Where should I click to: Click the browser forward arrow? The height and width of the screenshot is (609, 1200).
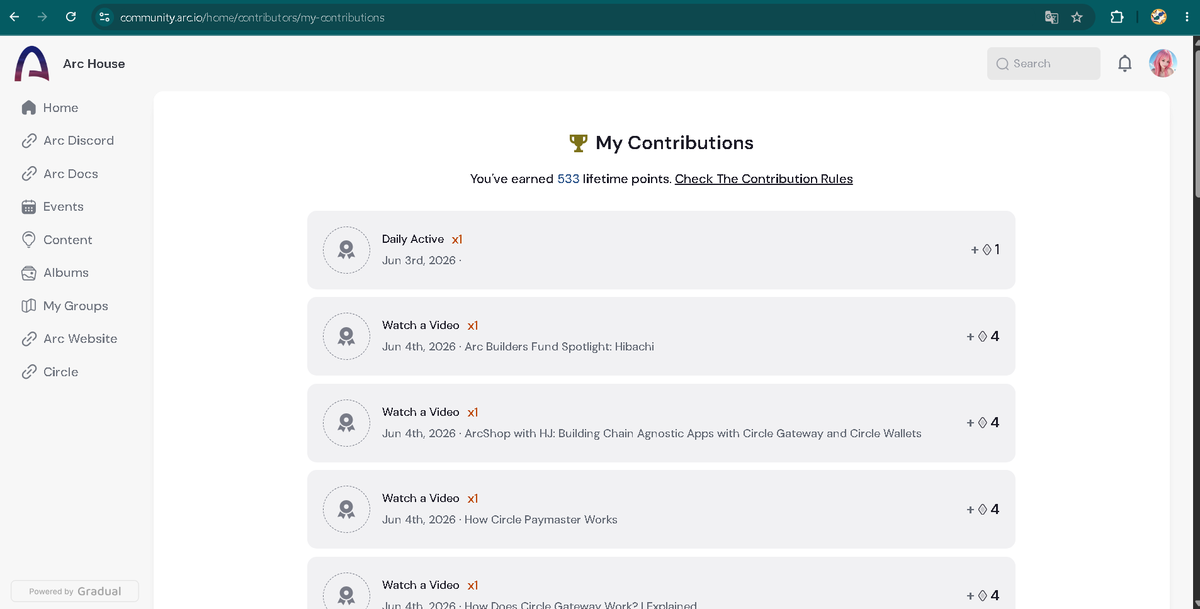42,17
